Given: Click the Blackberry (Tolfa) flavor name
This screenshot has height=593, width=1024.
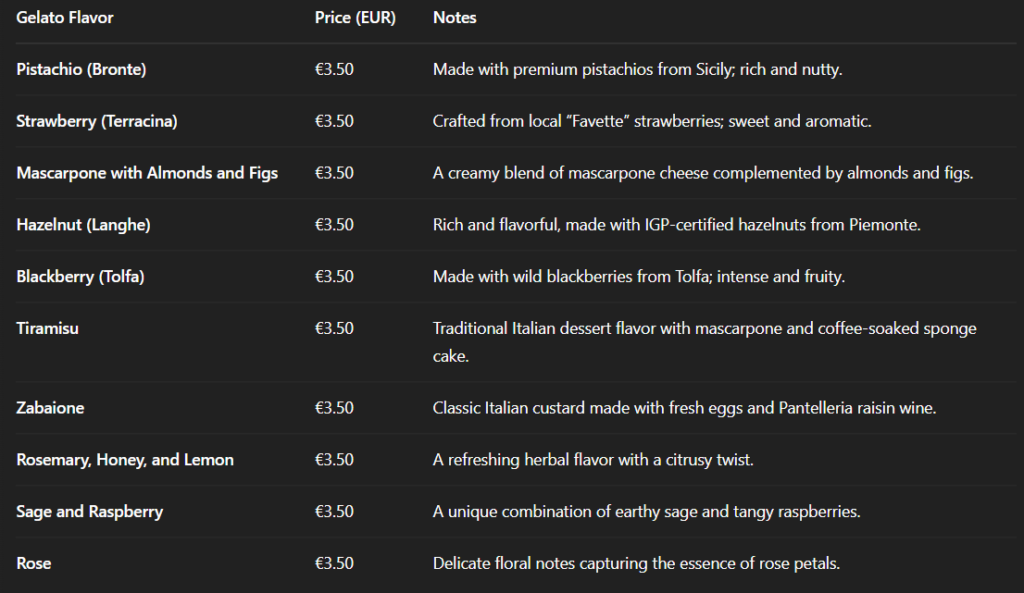Looking at the screenshot, I should (x=80, y=276).
